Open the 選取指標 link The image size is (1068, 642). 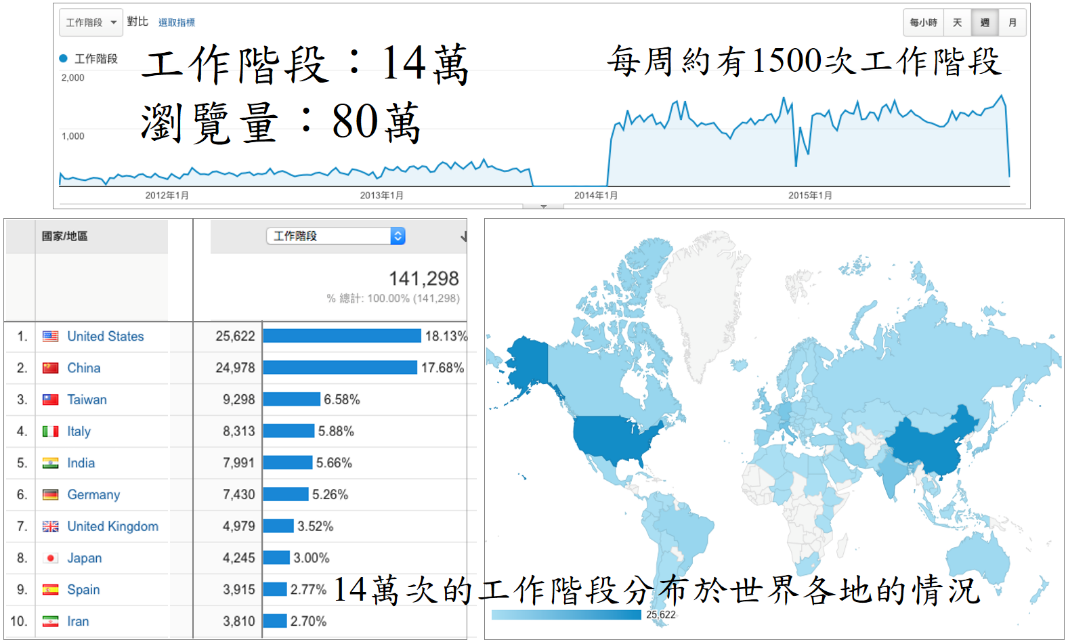(176, 22)
